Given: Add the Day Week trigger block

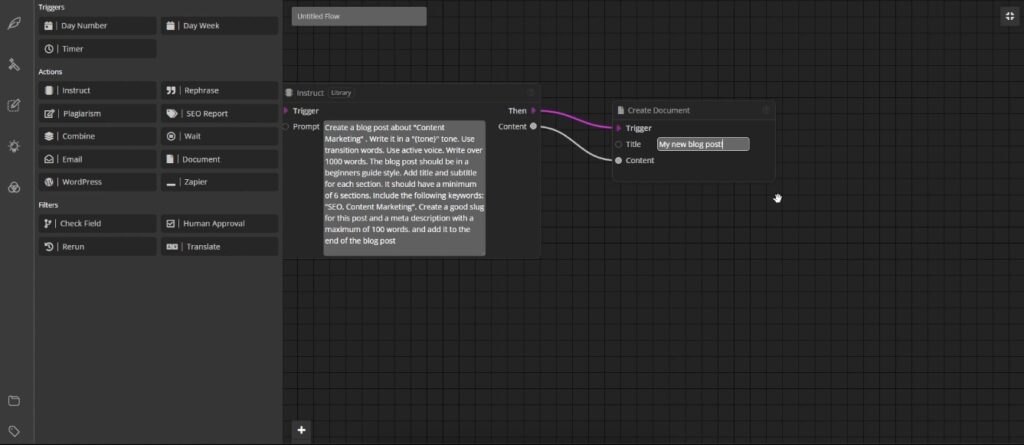Looking at the screenshot, I should [x=219, y=25].
